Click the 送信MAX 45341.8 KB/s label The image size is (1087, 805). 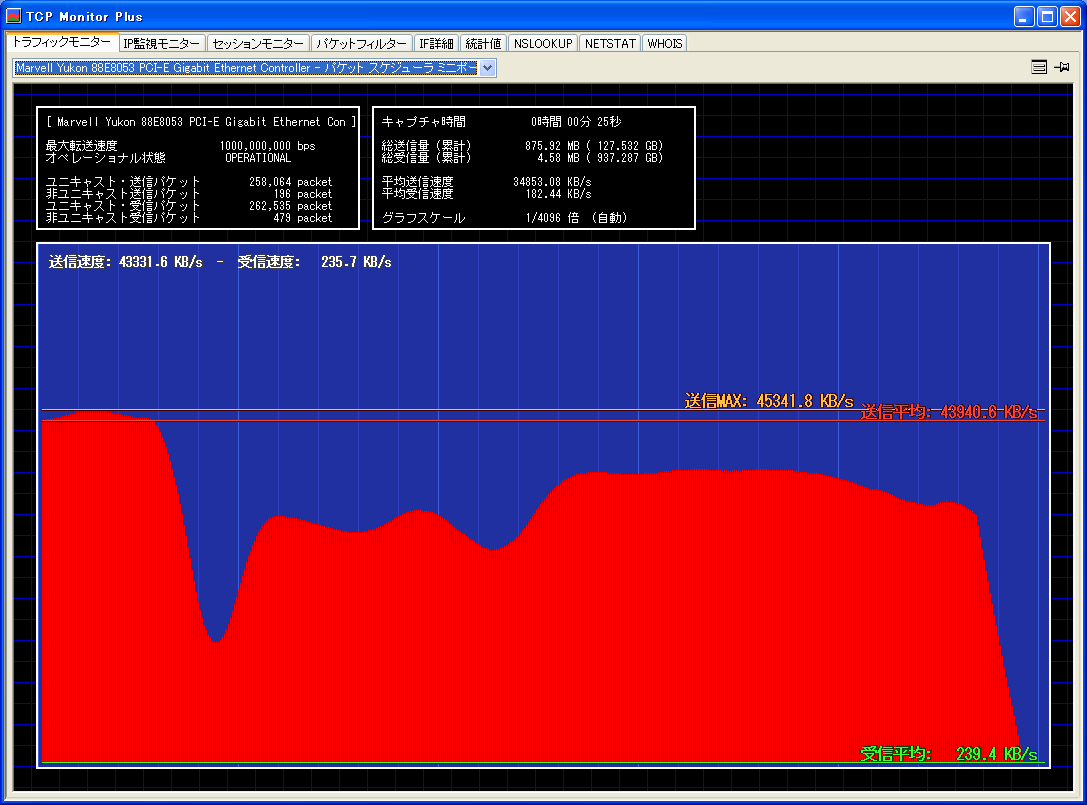tap(768, 401)
